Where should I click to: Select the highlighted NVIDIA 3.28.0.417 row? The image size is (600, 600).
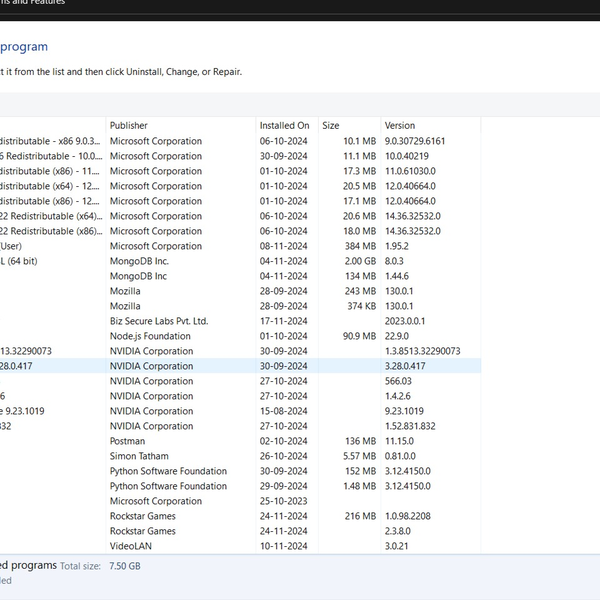151,366
